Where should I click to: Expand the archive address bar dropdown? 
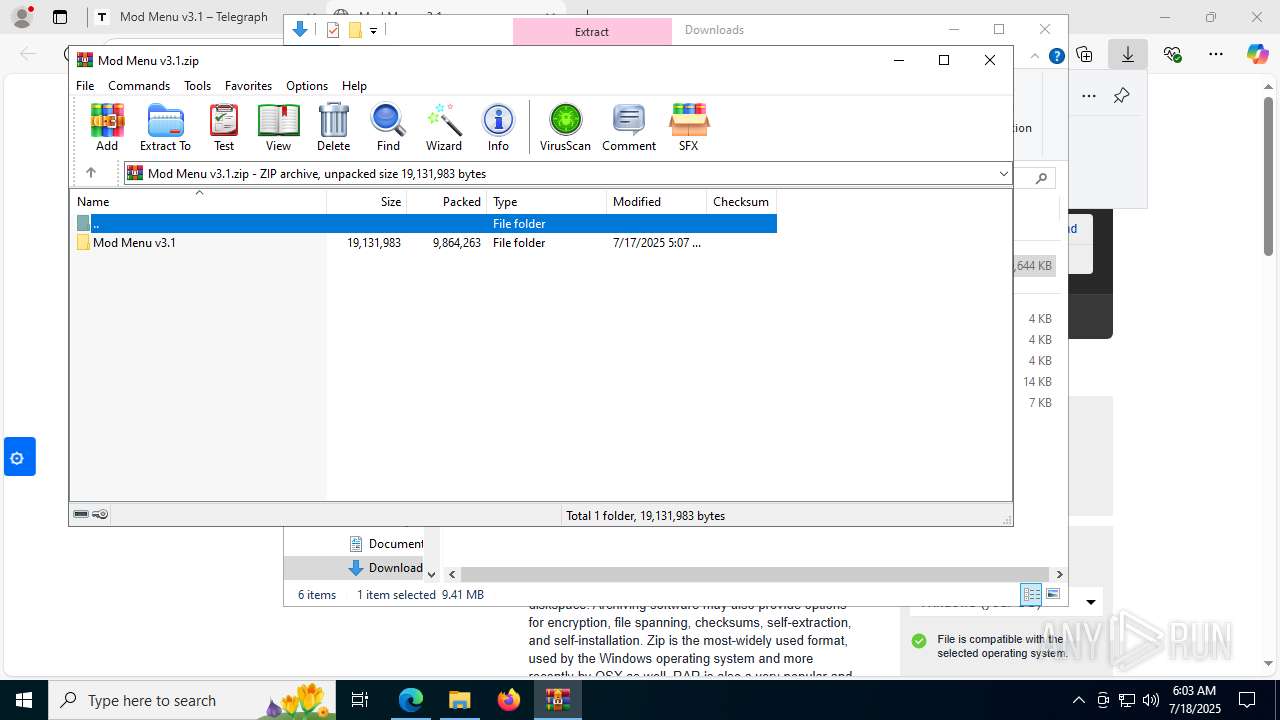(1003, 174)
